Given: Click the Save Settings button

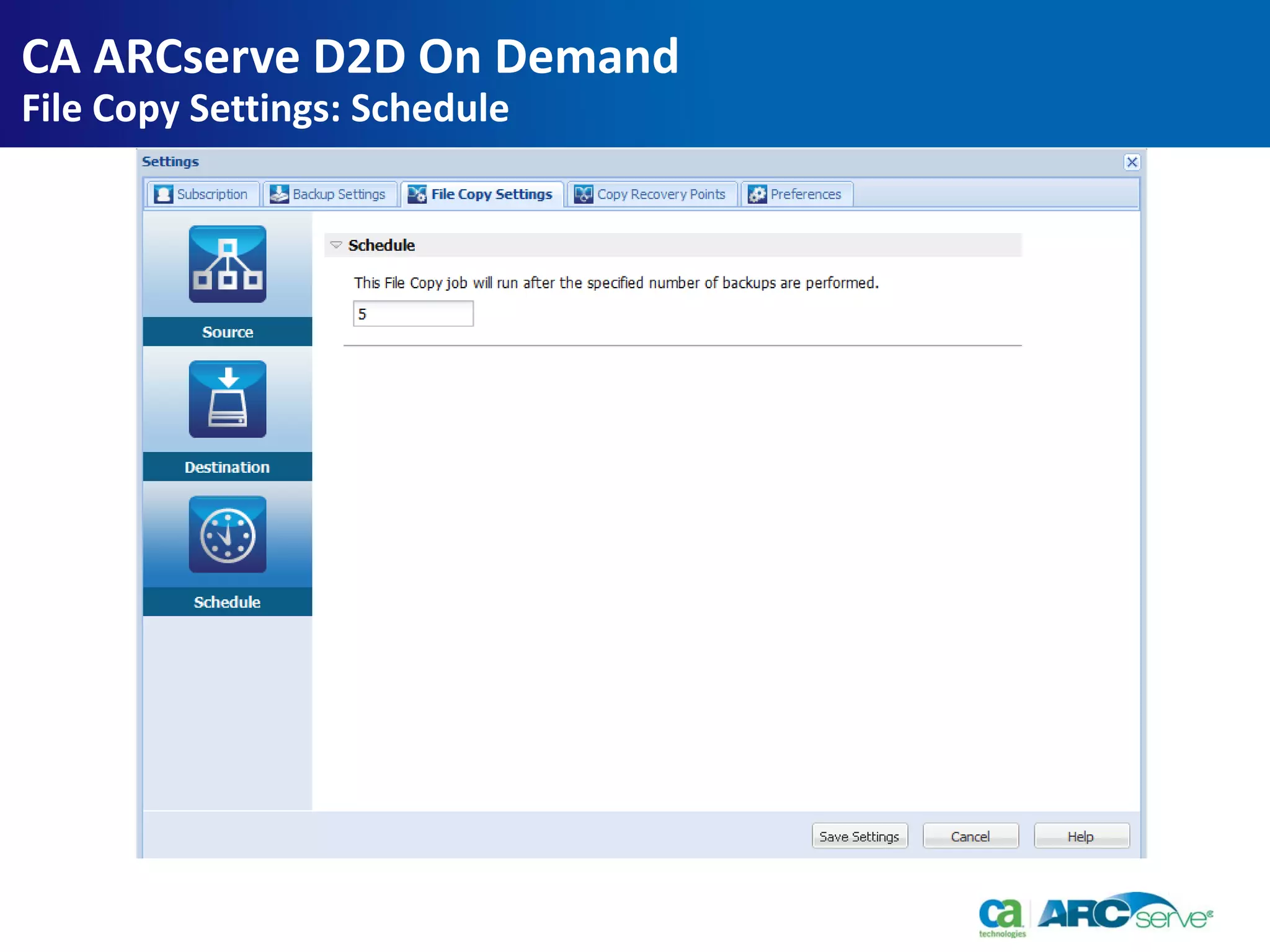Looking at the screenshot, I should 859,836.
